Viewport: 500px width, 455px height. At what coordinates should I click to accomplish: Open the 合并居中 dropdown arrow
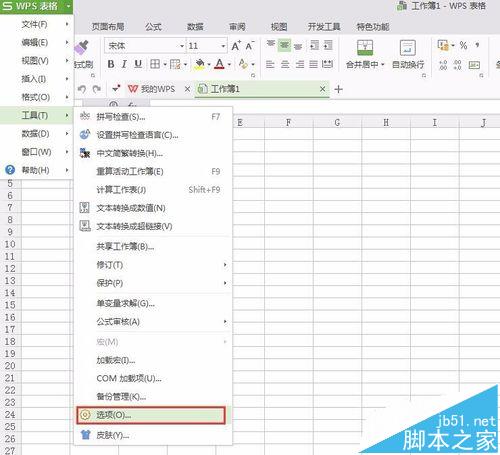click(x=382, y=64)
